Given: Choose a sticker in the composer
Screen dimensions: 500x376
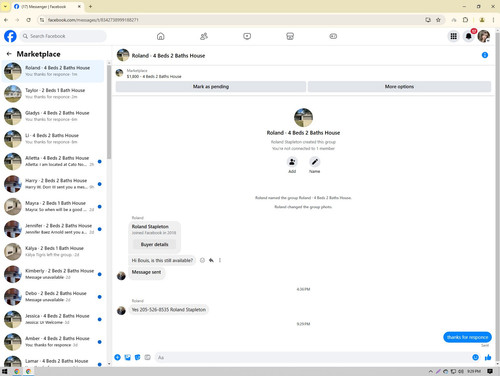Looking at the screenshot, I should (138, 357).
